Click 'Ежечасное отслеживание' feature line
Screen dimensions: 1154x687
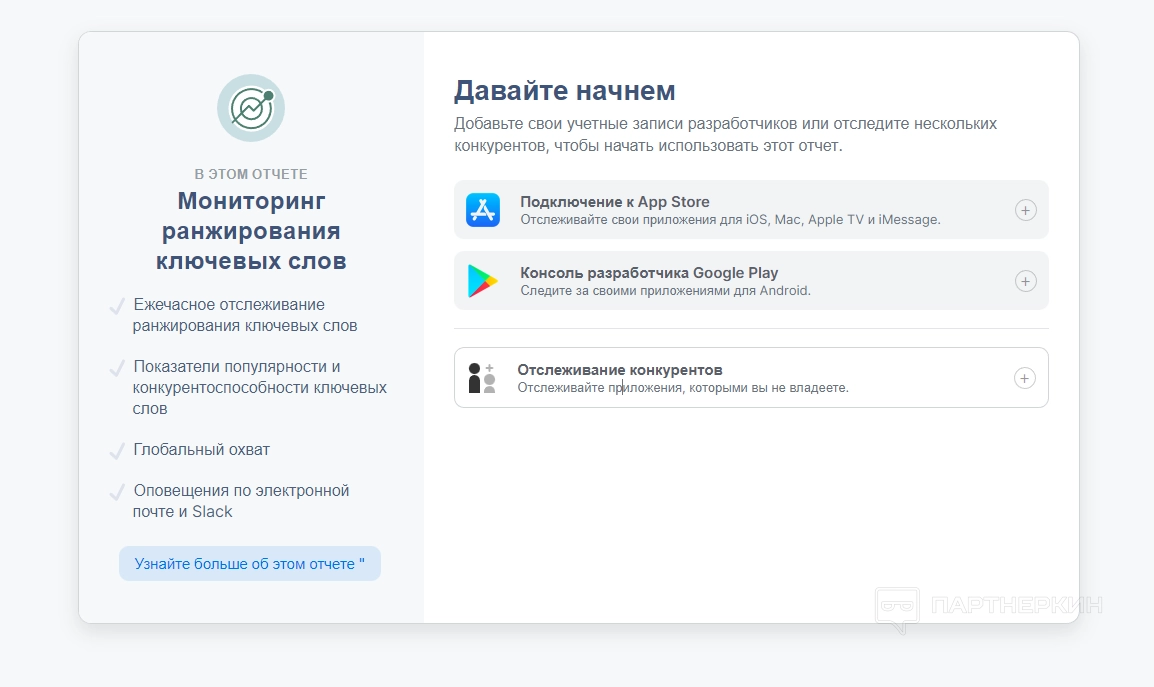245,315
